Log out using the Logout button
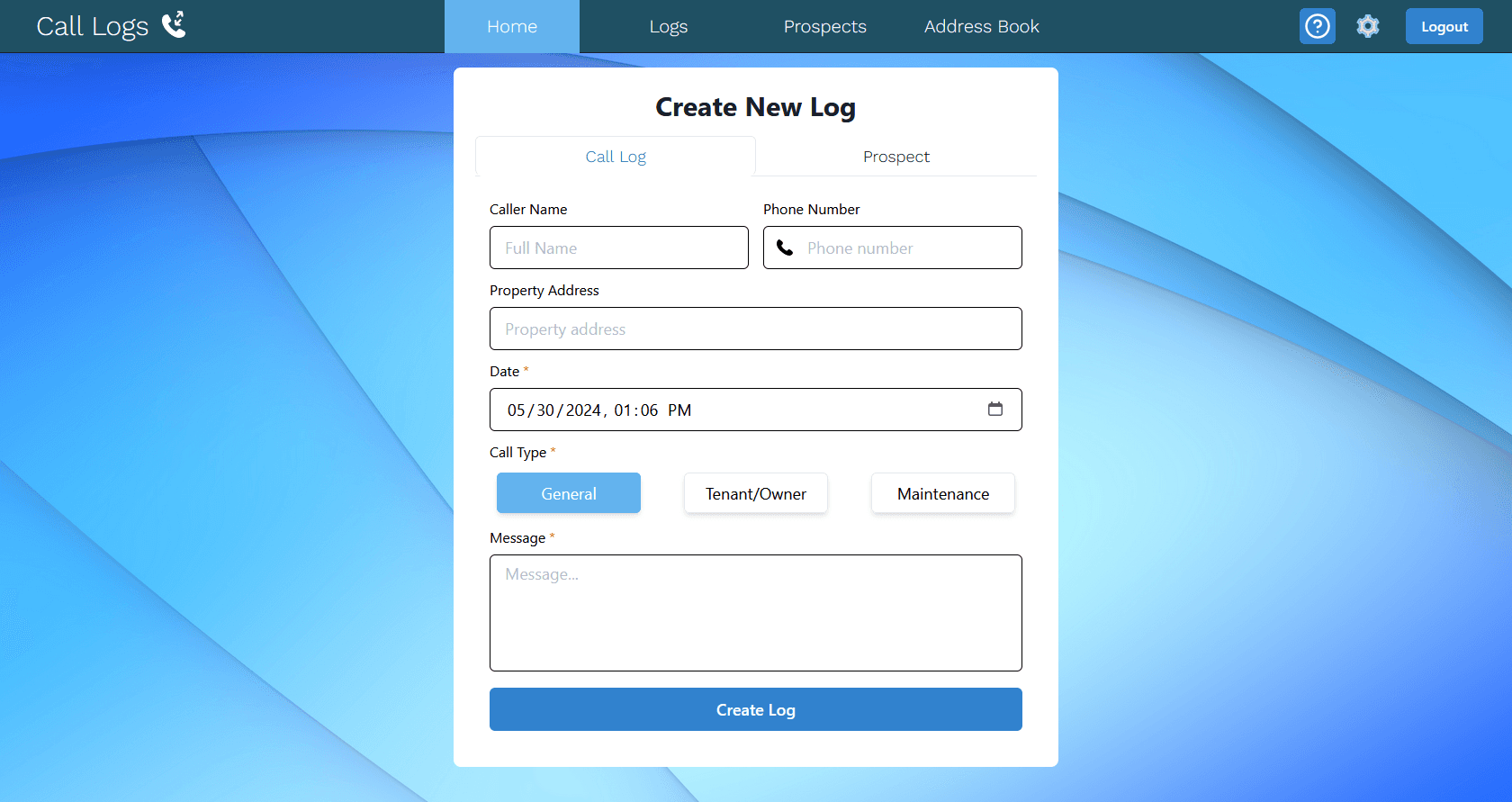Viewport: 1512px width, 802px height. (x=1444, y=26)
